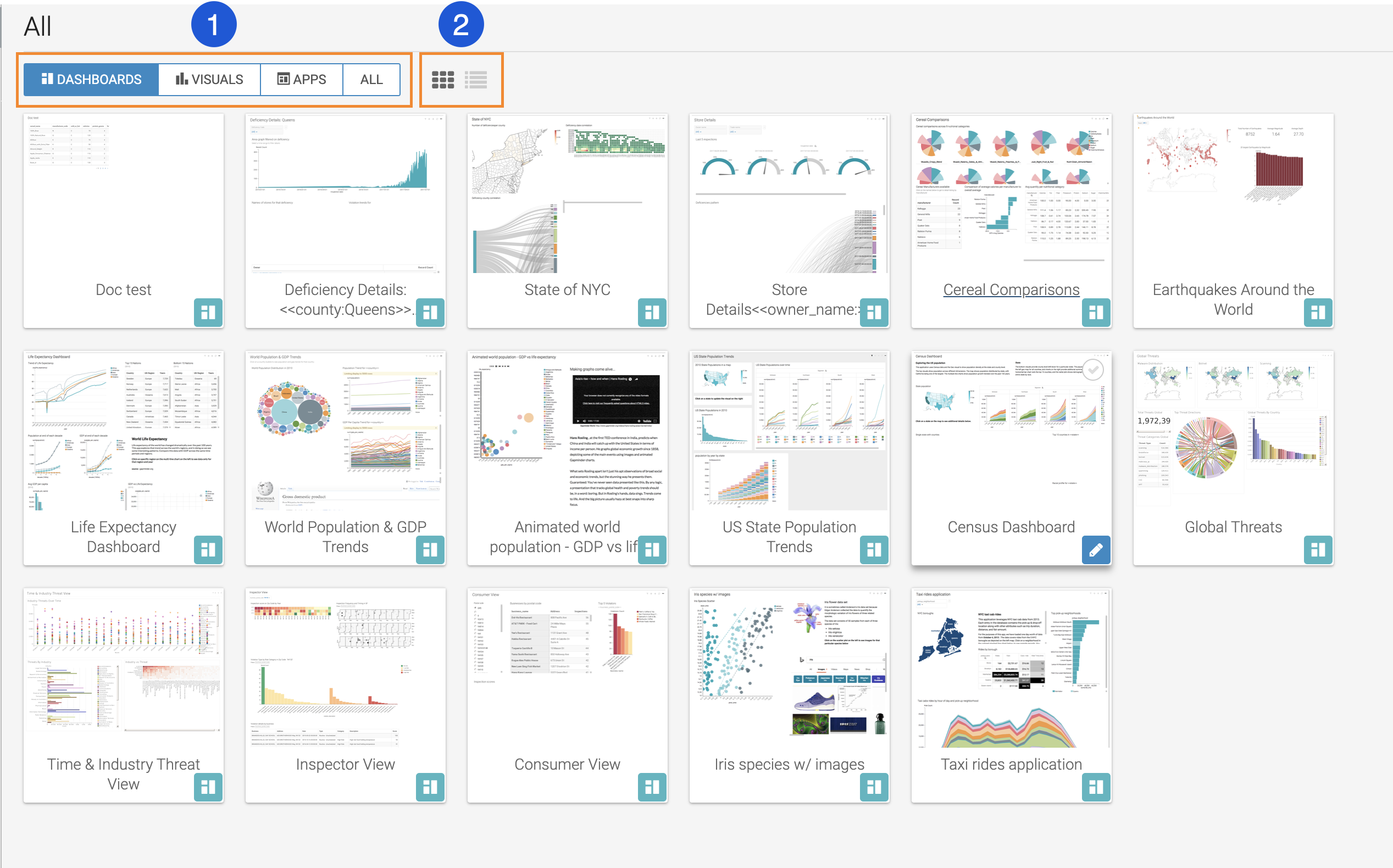Image resolution: width=1393 pixels, height=868 pixels.
Task: Click dashboard icon on Global Threats card
Action: point(1318,550)
